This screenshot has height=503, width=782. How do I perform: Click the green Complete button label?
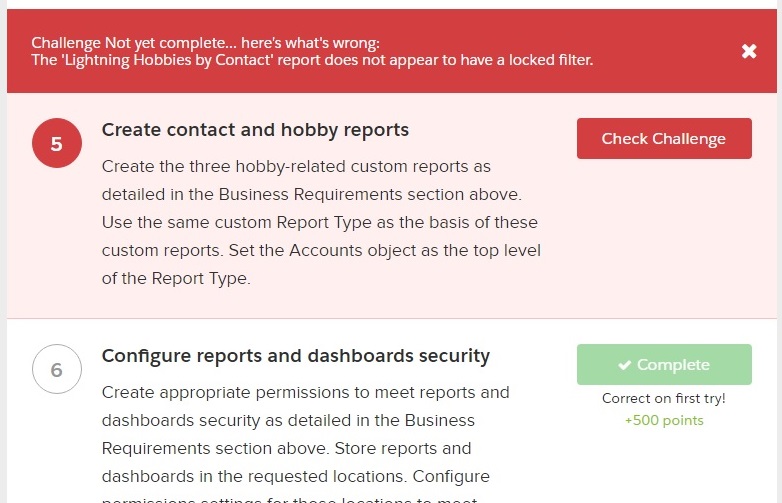(x=673, y=365)
